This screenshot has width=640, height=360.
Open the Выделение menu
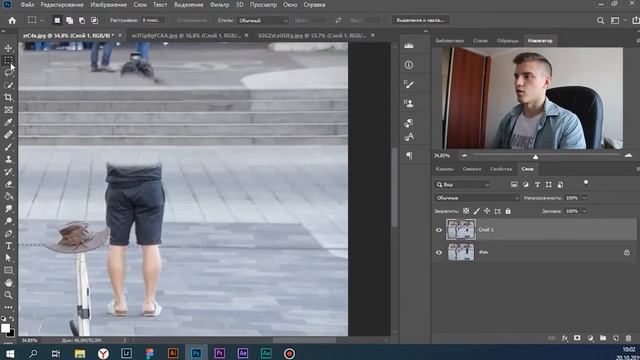[189, 5]
